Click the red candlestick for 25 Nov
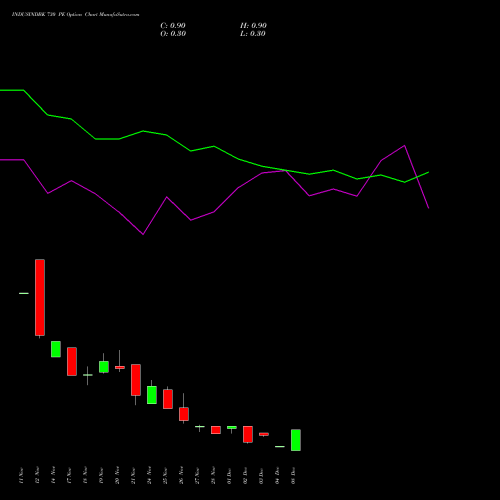500x500 pixels. click(168, 399)
